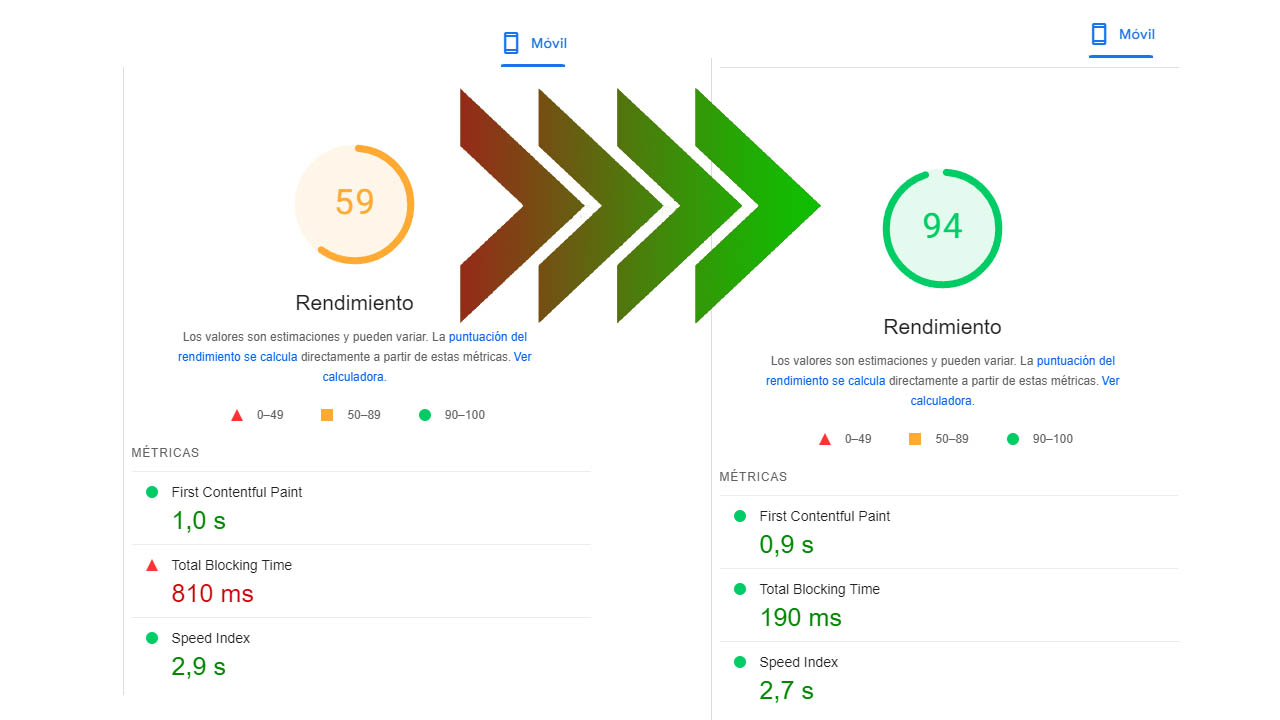Click the green dot next to 0,9 s First Contentful Paint
Viewport: 1280px width, 720px height.
pos(740,516)
